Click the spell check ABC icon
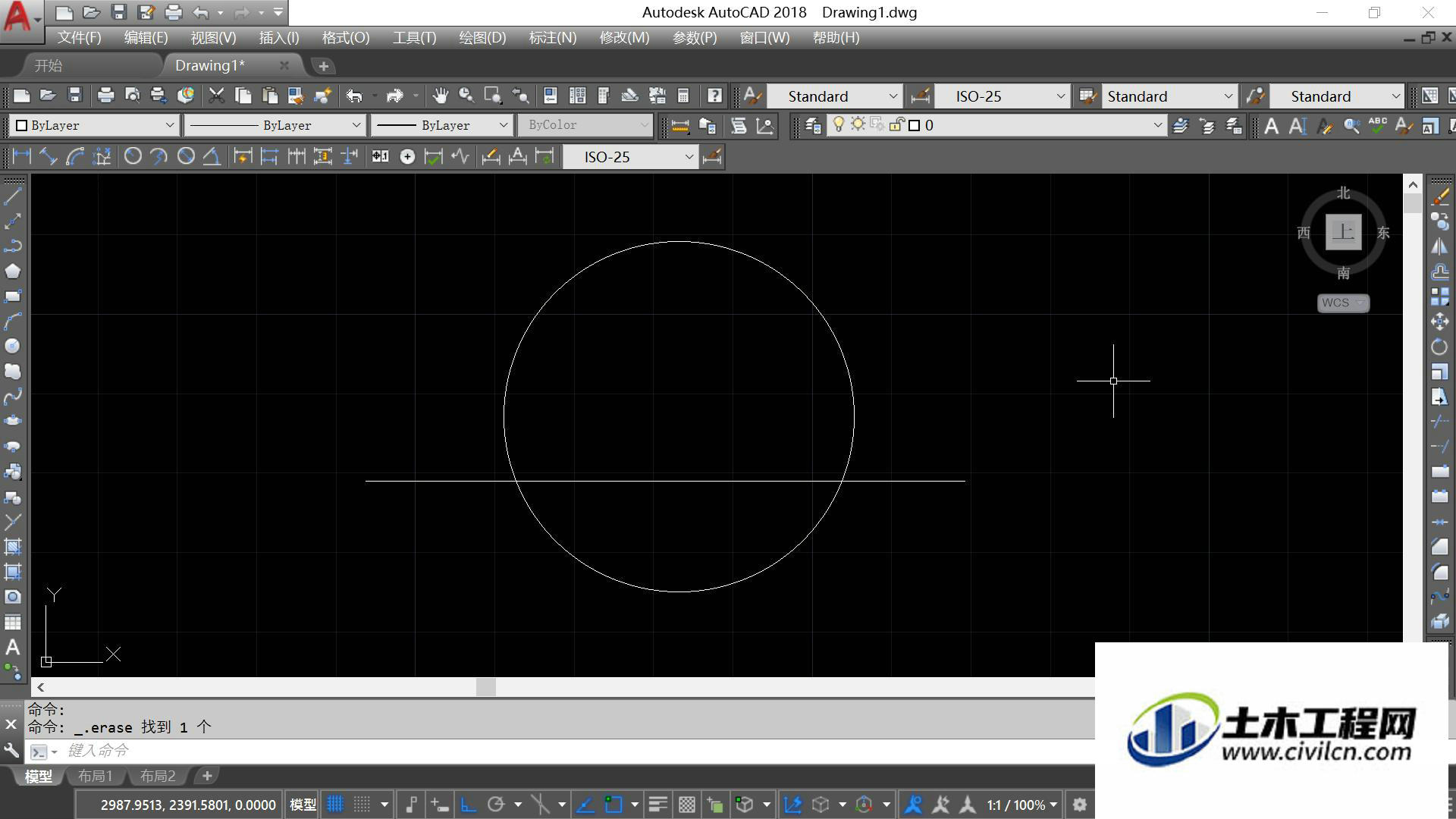 [x=1378, y=125]
